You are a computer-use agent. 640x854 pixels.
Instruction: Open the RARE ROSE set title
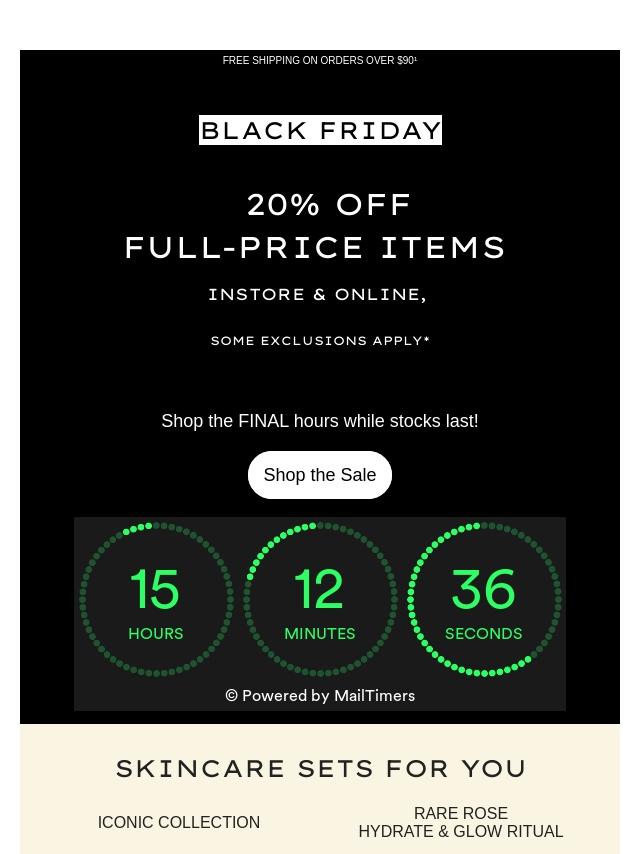tap(461, 813)
